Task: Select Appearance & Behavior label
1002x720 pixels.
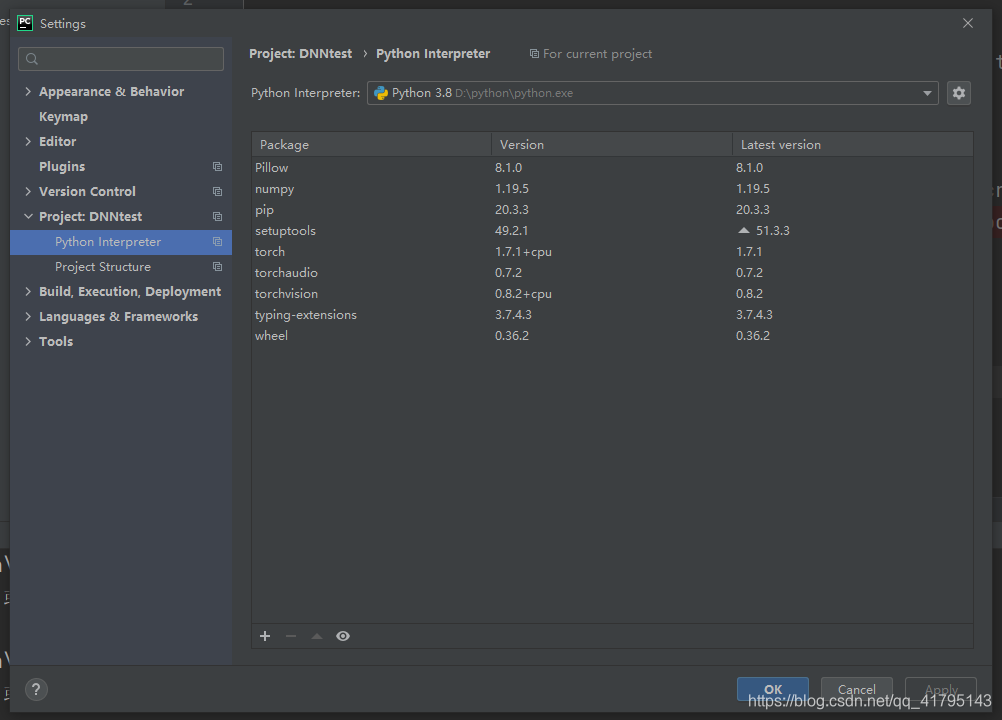Action: [111, 91]
